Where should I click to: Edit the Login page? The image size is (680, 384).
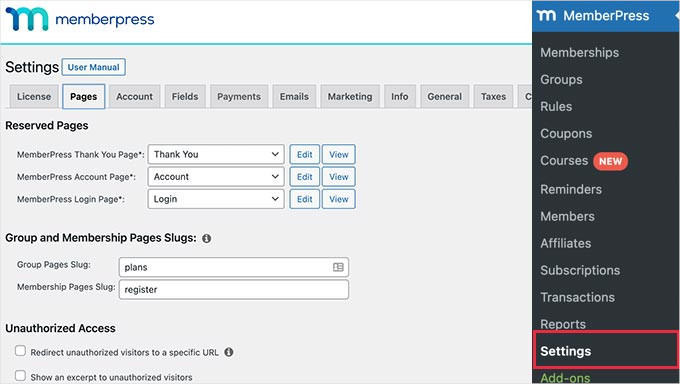[x=304, y=199]
